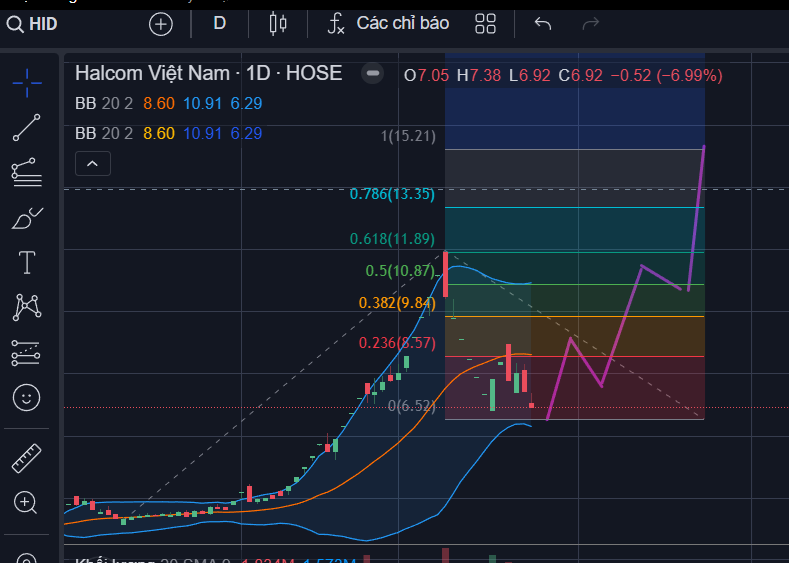Viewport: 789px width, 563px height.
Task: Select the brush drawing tool
Action: pyautogui.click(x=27, y=217)
